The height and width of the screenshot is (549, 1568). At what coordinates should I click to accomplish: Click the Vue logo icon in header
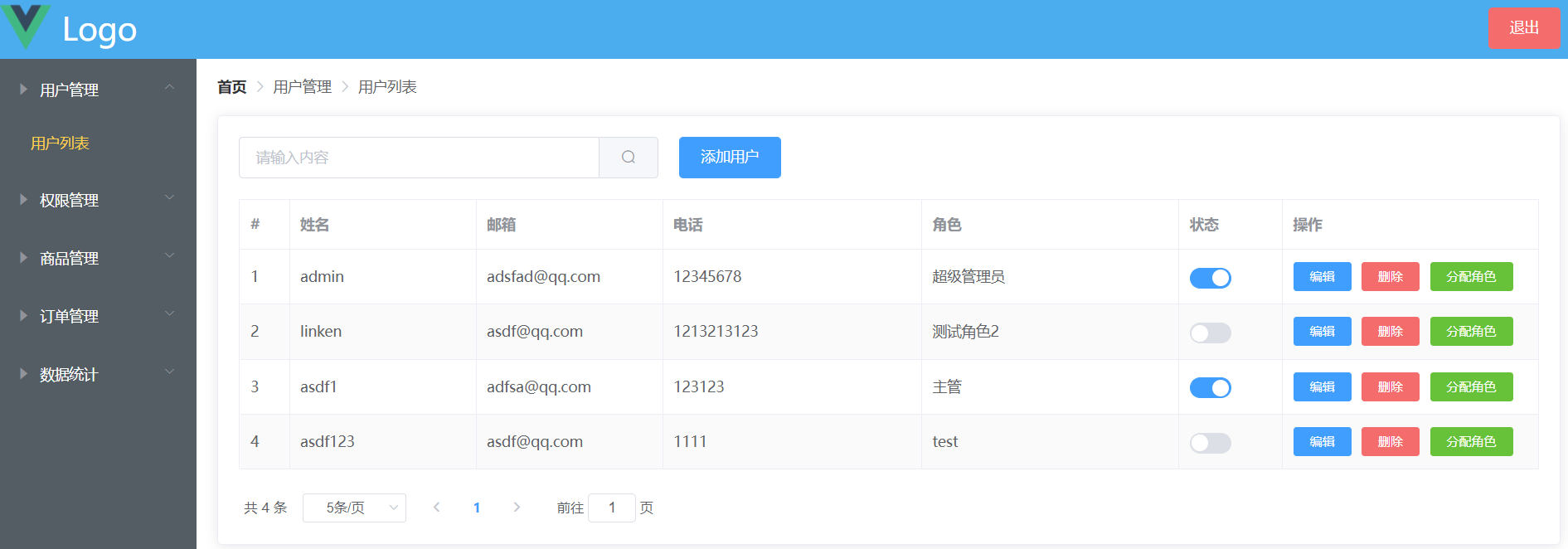pos(26,26)
